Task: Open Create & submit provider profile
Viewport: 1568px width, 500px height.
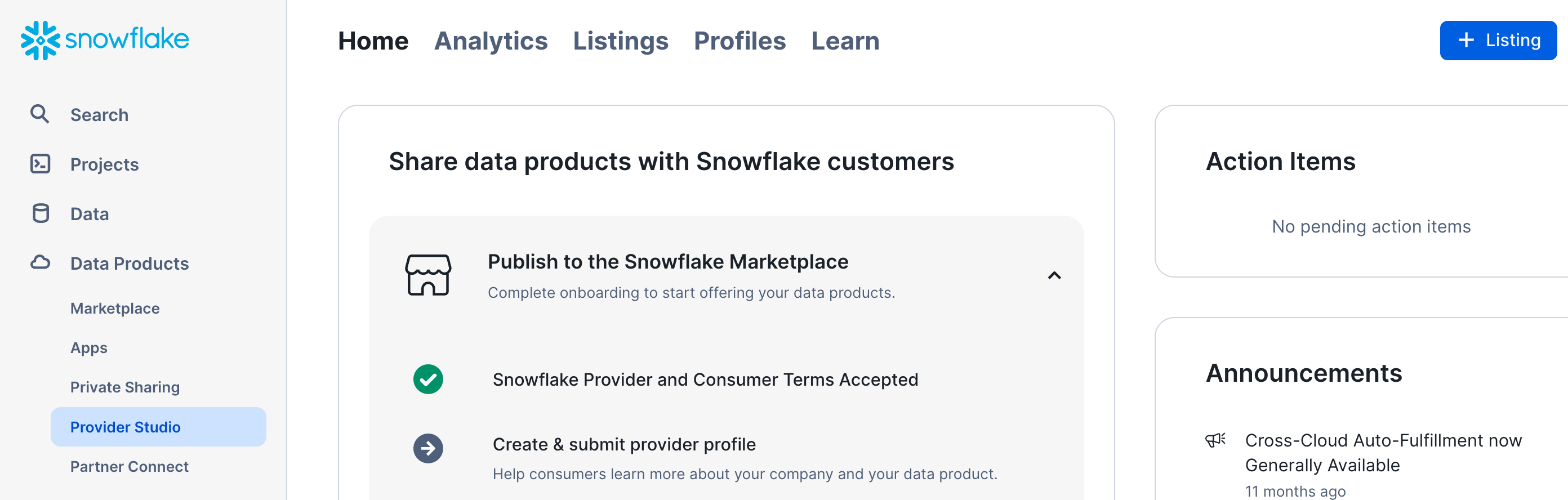Action: coord(624,445)
